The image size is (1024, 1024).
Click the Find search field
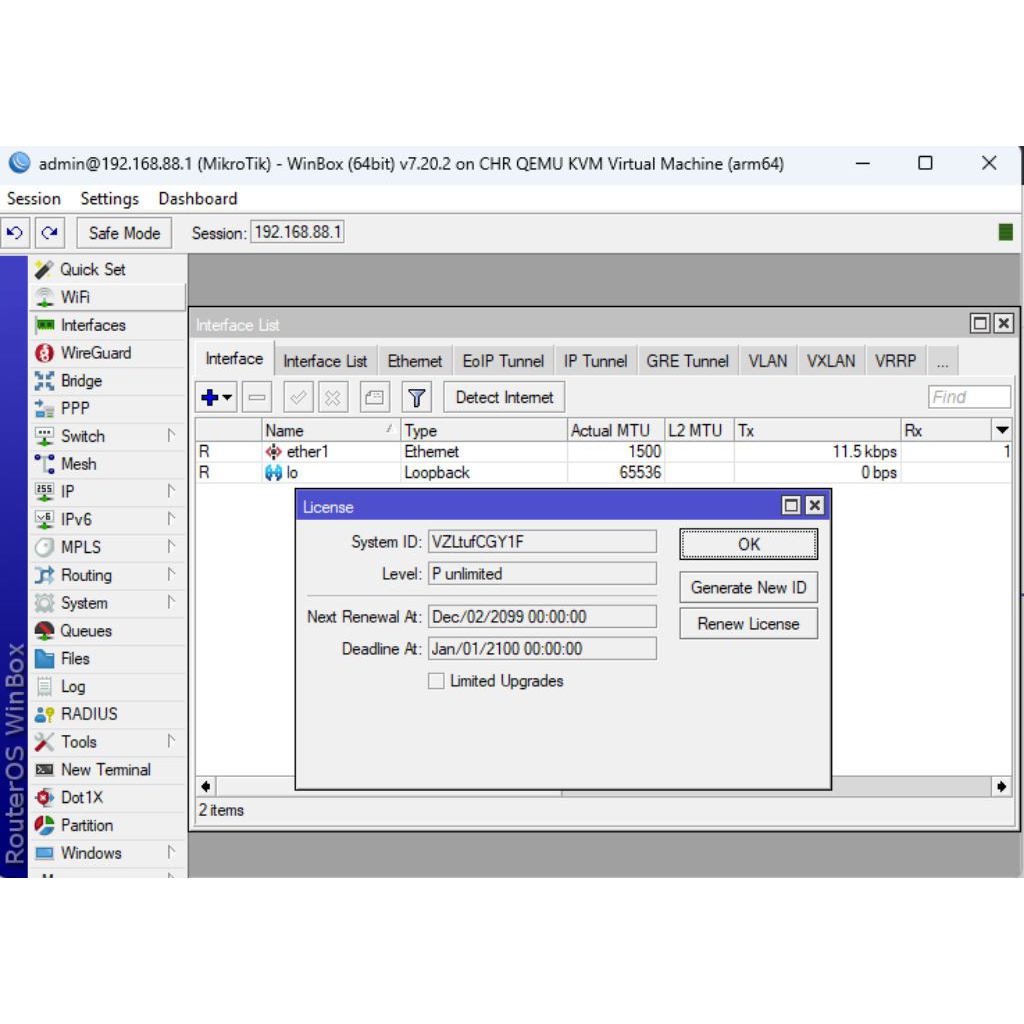968,396
